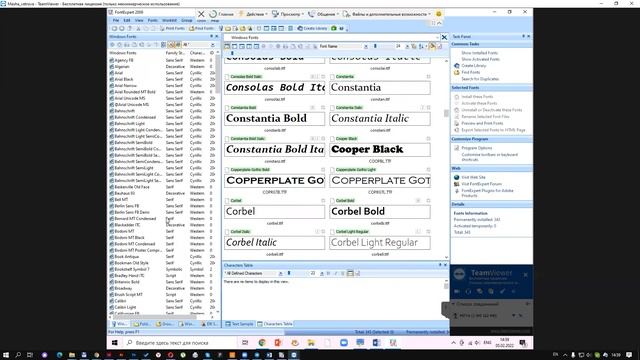Open the View menu
The height and width of the screenshot is (360, 640).
[139, 20]
